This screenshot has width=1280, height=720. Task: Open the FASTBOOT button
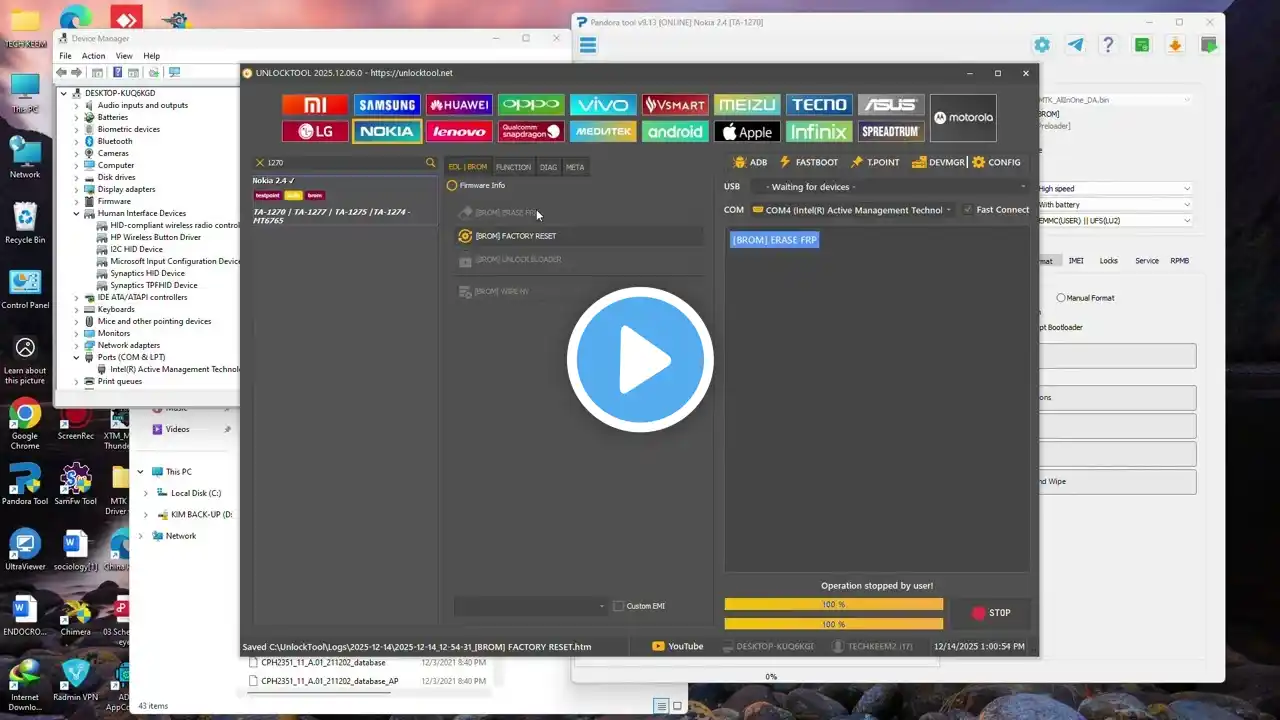808,162
